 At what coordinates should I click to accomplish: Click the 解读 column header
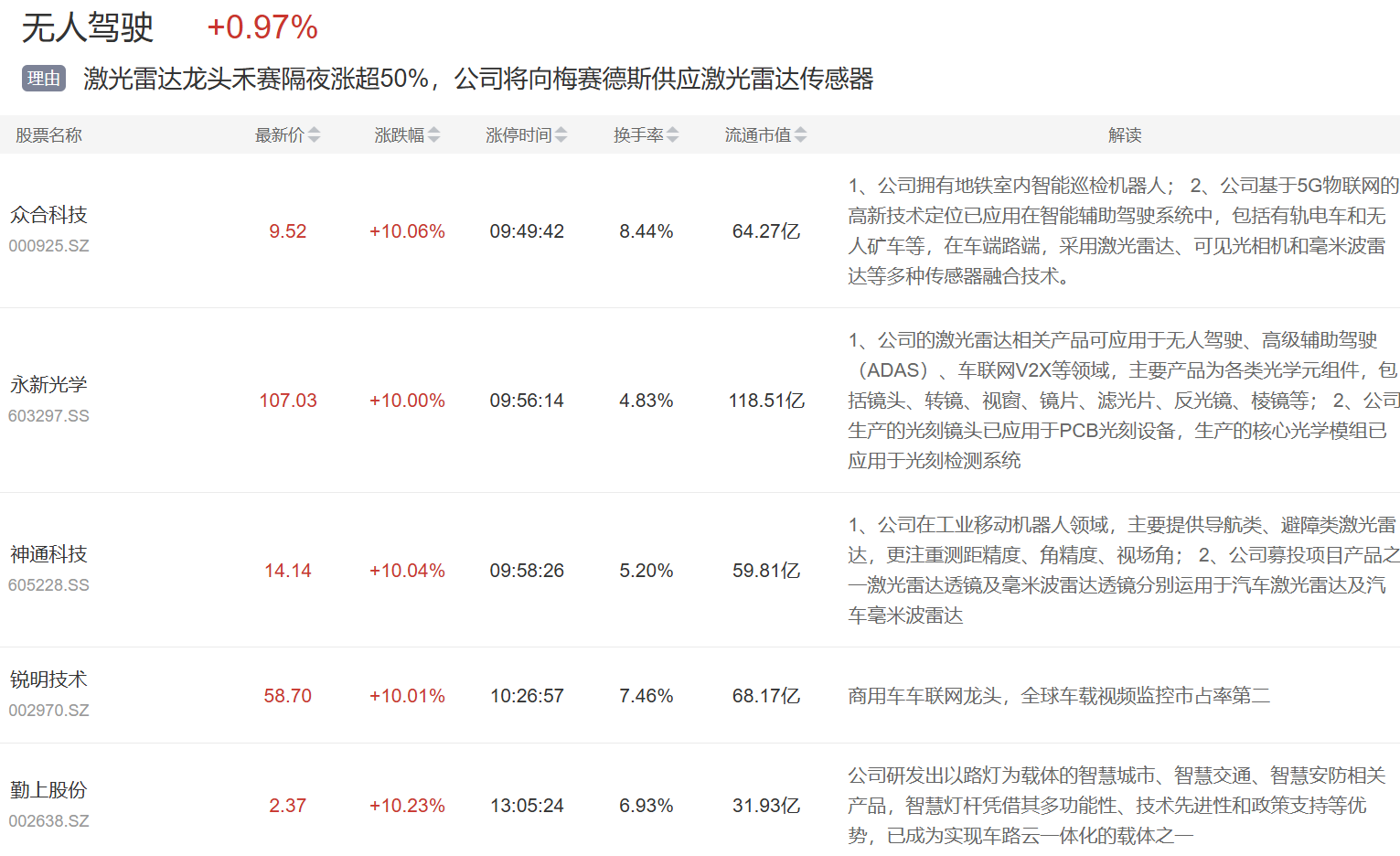pyautogui.click(x=1124, y=135)
